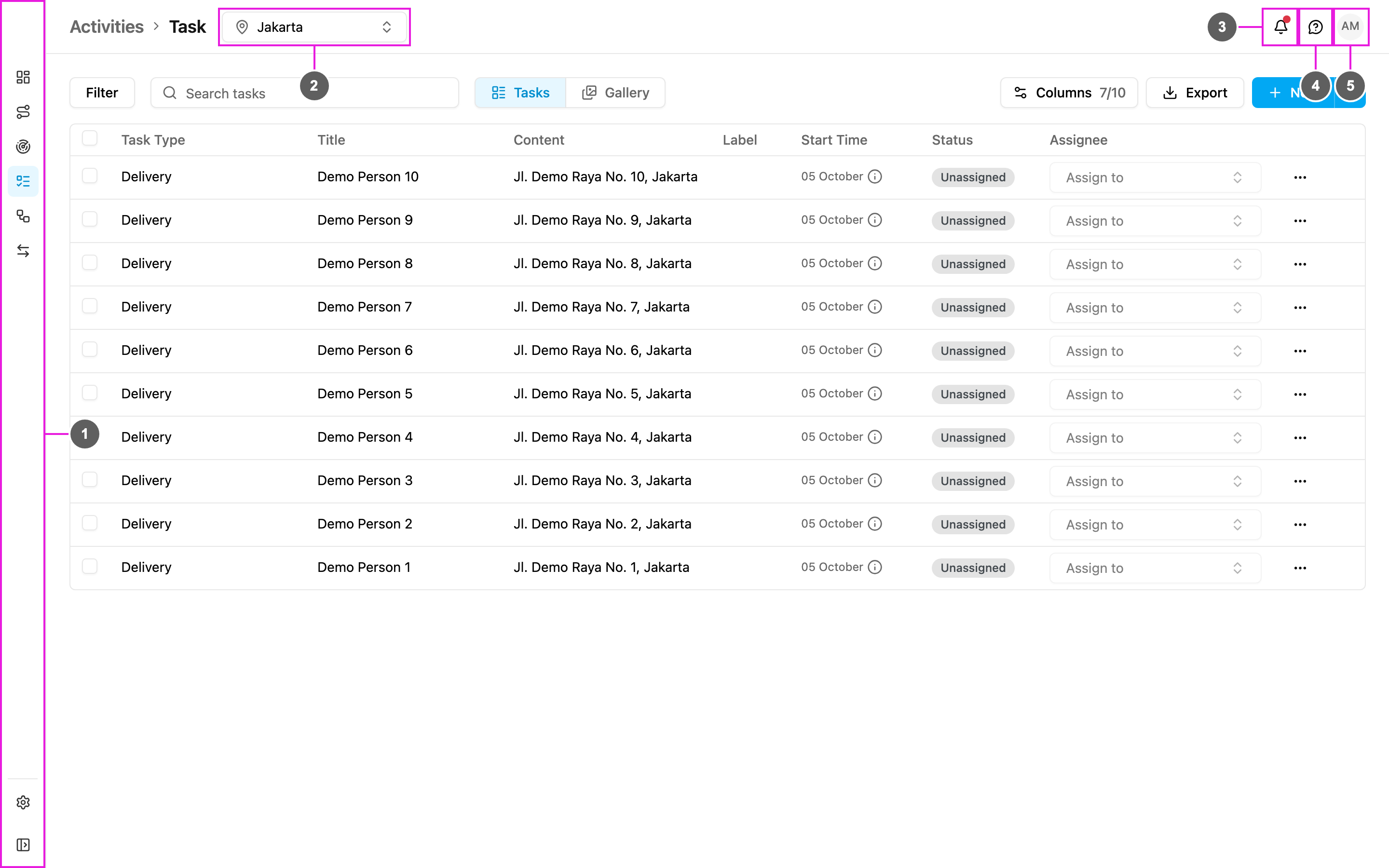This screenshot has height=868, width=1389.
Task: Expand Assign to for Demo Person 7
Action: coord(1155,308)
